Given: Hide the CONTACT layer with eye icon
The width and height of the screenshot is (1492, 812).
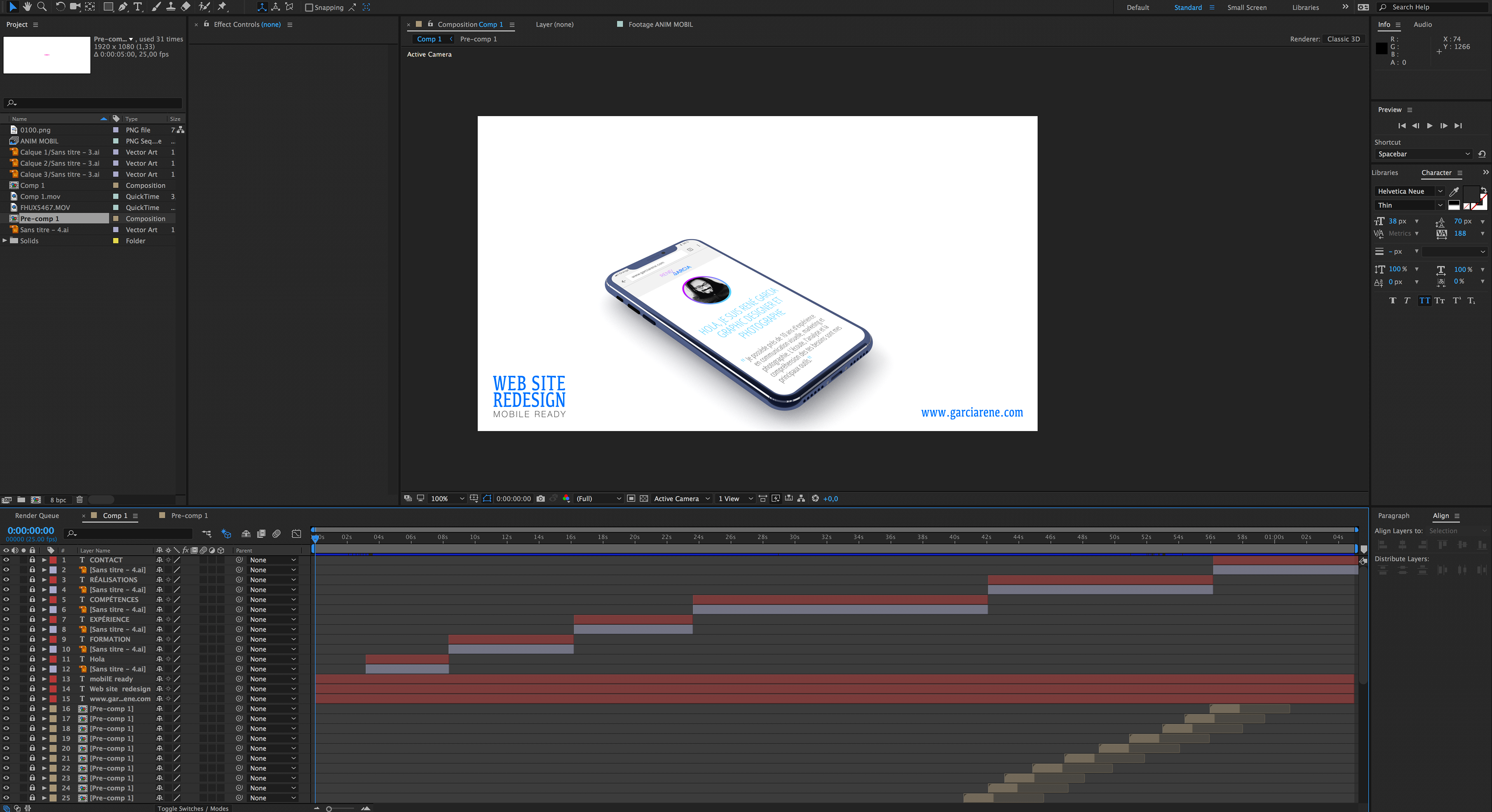Looking at the screenshot, I should click(x=6, y=560).
